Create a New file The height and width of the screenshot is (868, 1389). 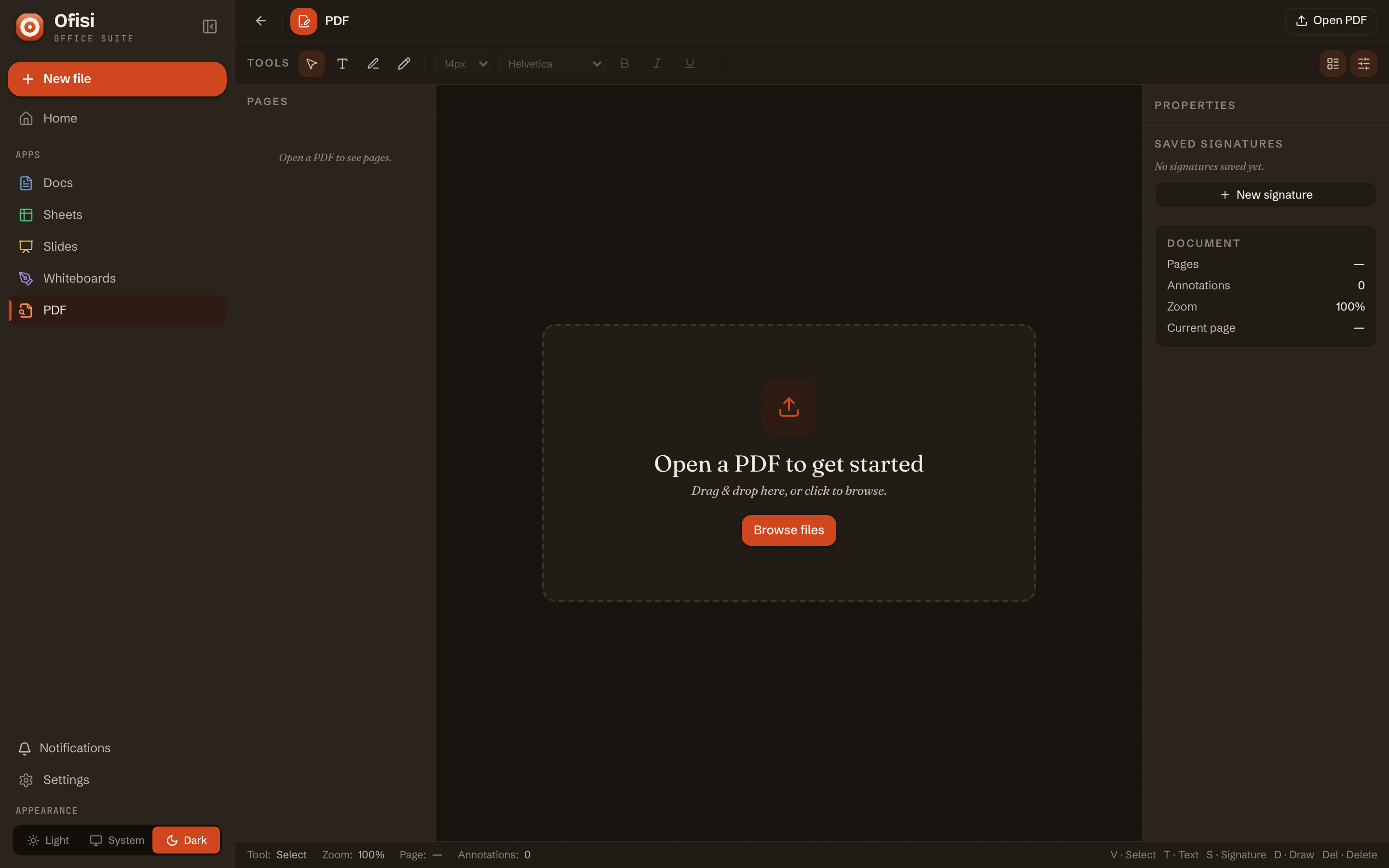[x=117, y=79]
